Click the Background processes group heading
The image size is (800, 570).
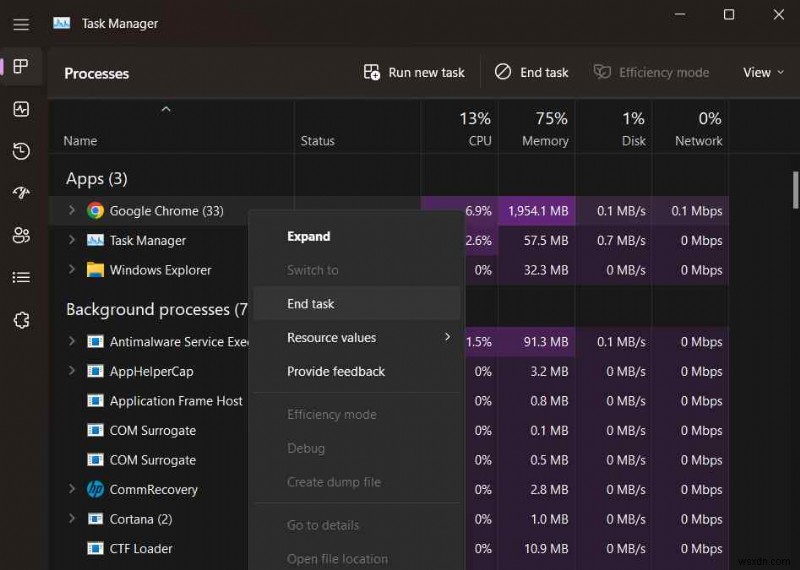point(157,310)
